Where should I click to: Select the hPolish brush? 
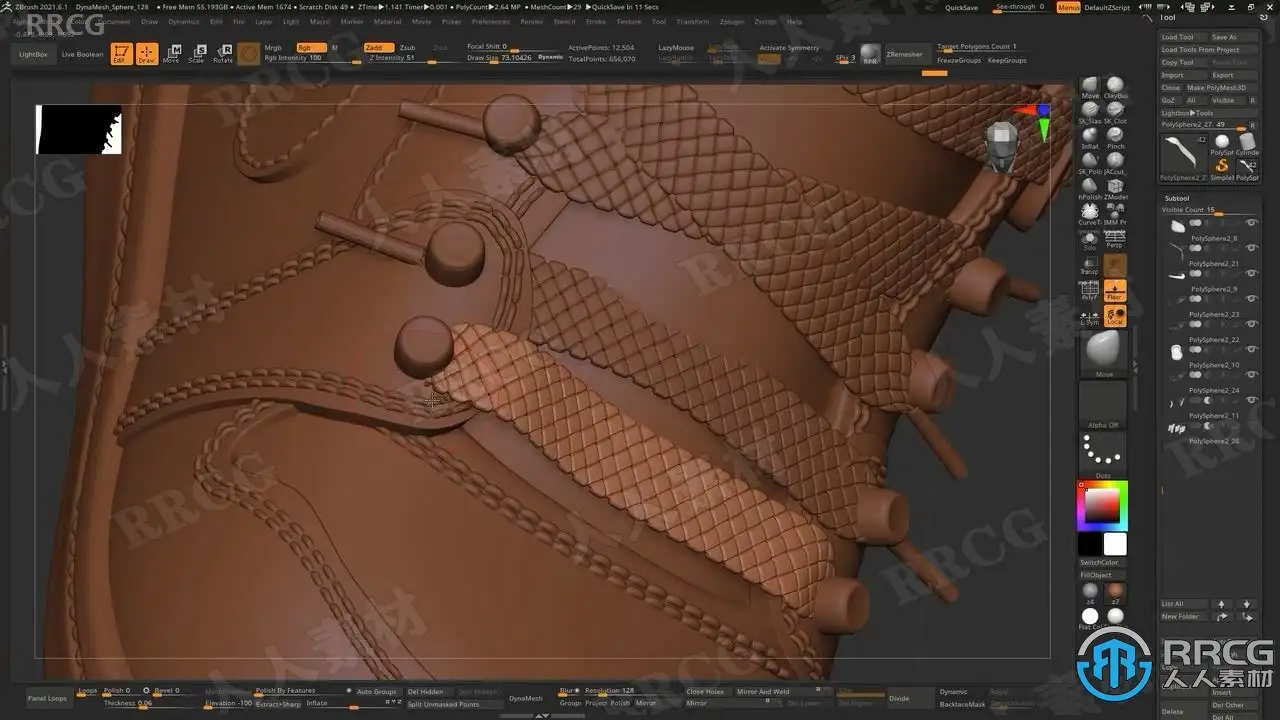coord(1090,189)
